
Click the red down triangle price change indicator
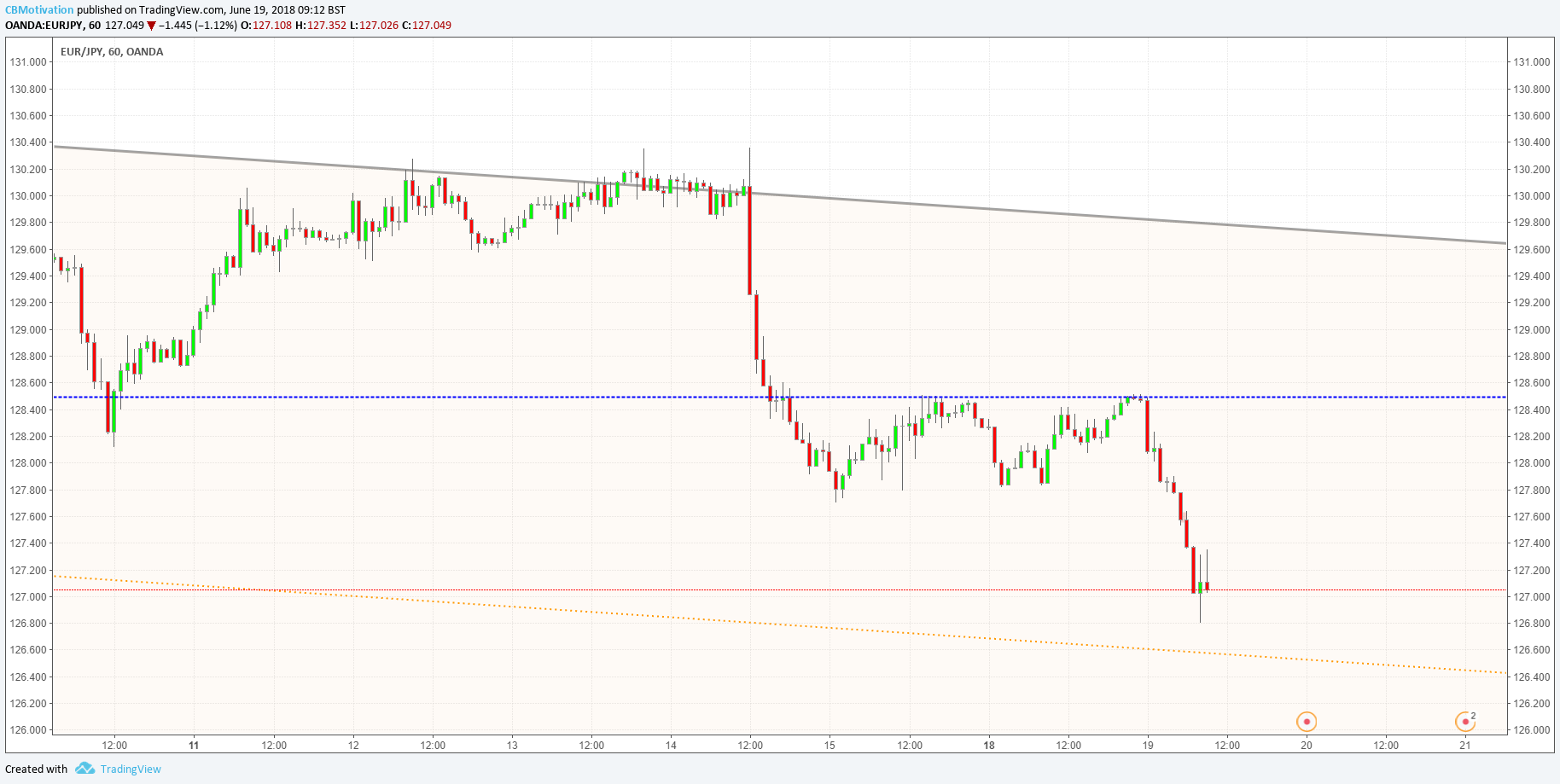tap(152, 26)
